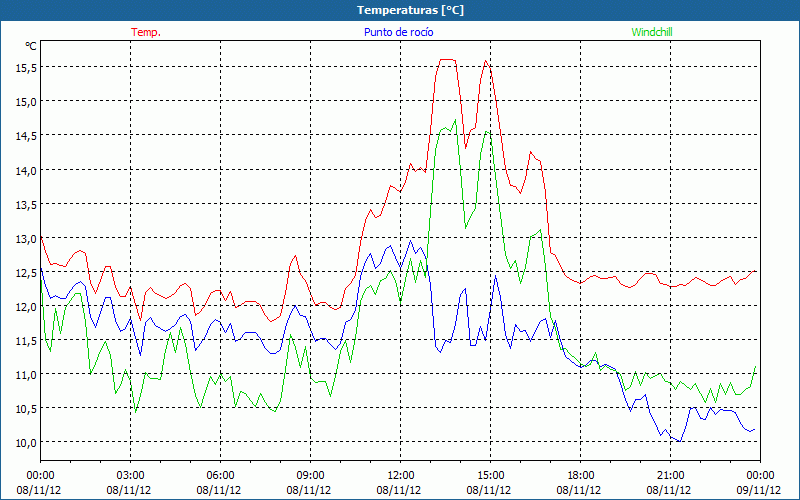
Task: Click the '10,5' y-axis value
Action: click(x=27, y=409)
